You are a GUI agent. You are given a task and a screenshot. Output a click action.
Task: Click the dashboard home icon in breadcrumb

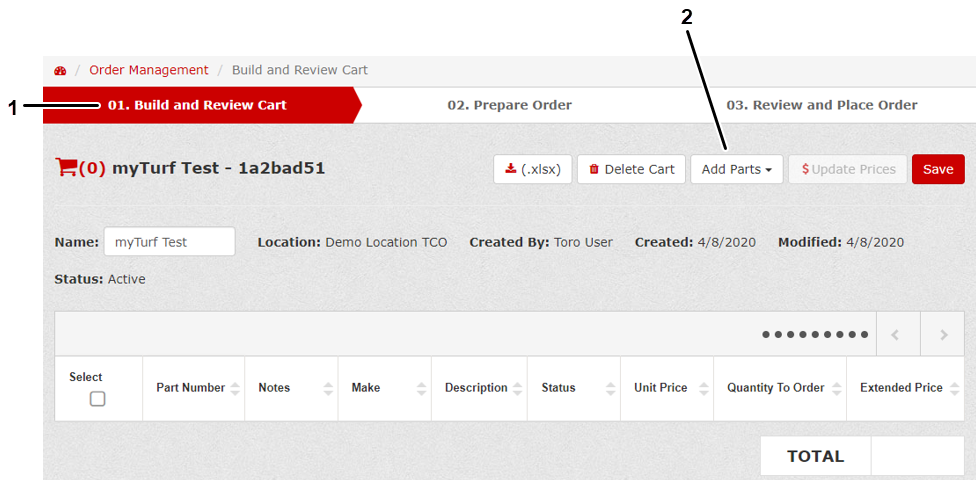(x=60, y=71)
